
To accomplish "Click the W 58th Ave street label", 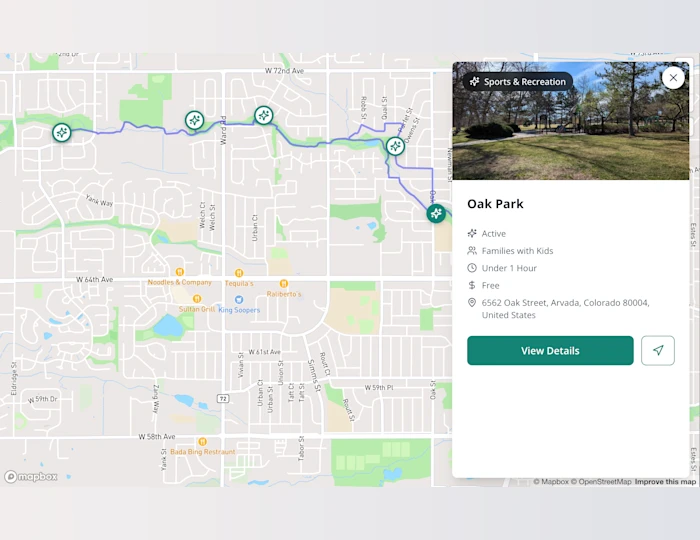I will click(157, 436).
